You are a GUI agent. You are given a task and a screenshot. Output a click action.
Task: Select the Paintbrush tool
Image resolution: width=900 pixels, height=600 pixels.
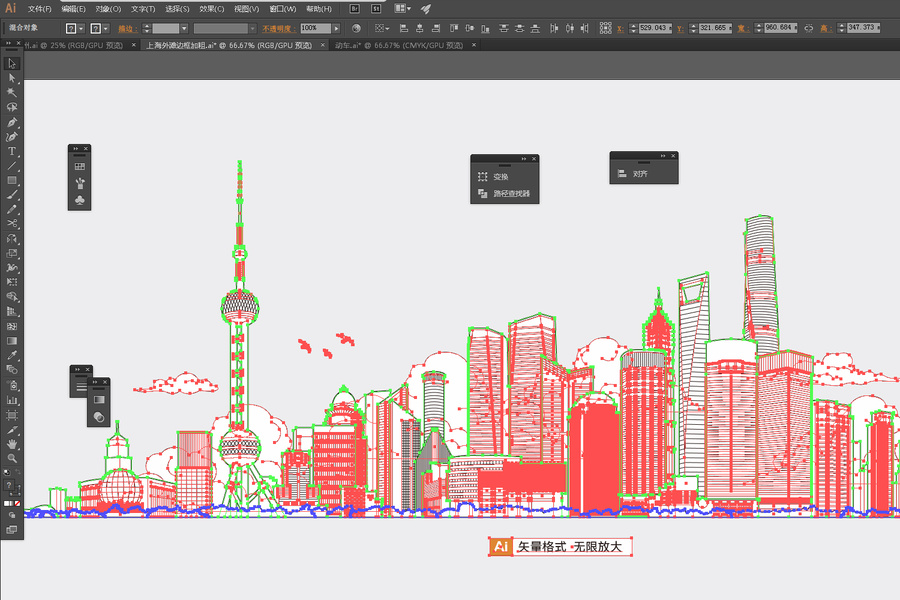11,195
